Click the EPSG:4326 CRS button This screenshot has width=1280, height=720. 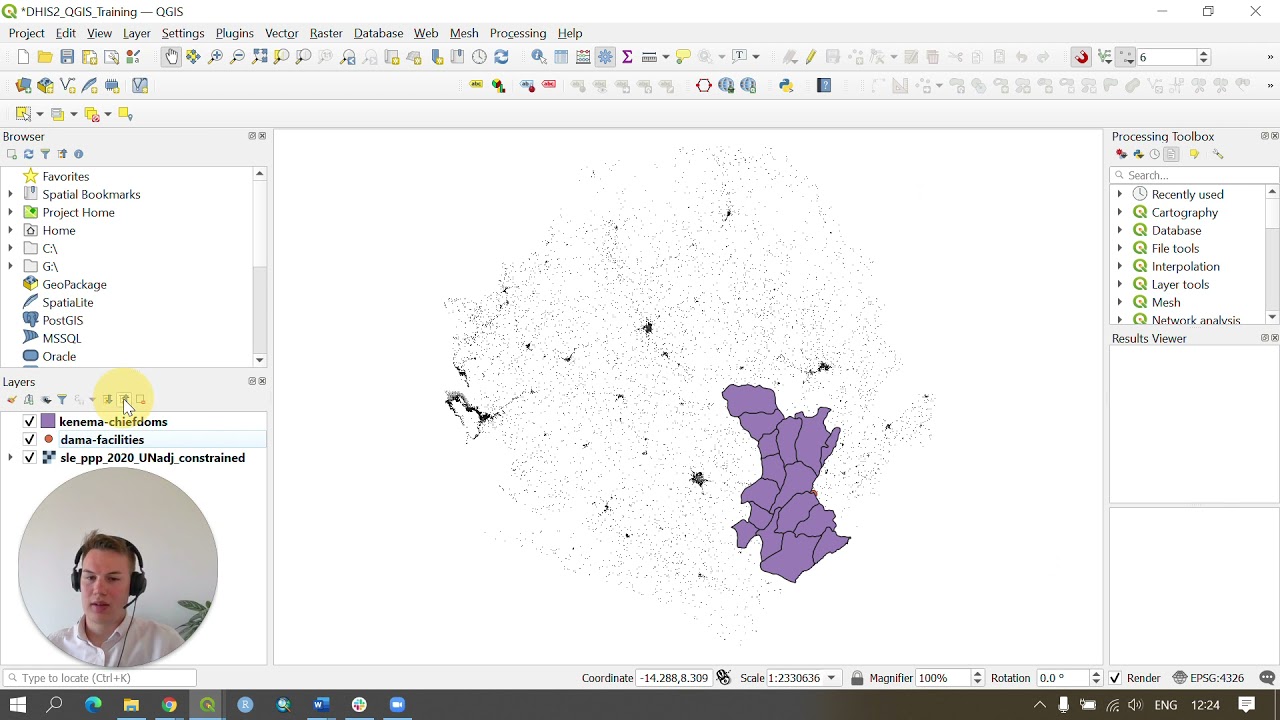[1208, 678]
